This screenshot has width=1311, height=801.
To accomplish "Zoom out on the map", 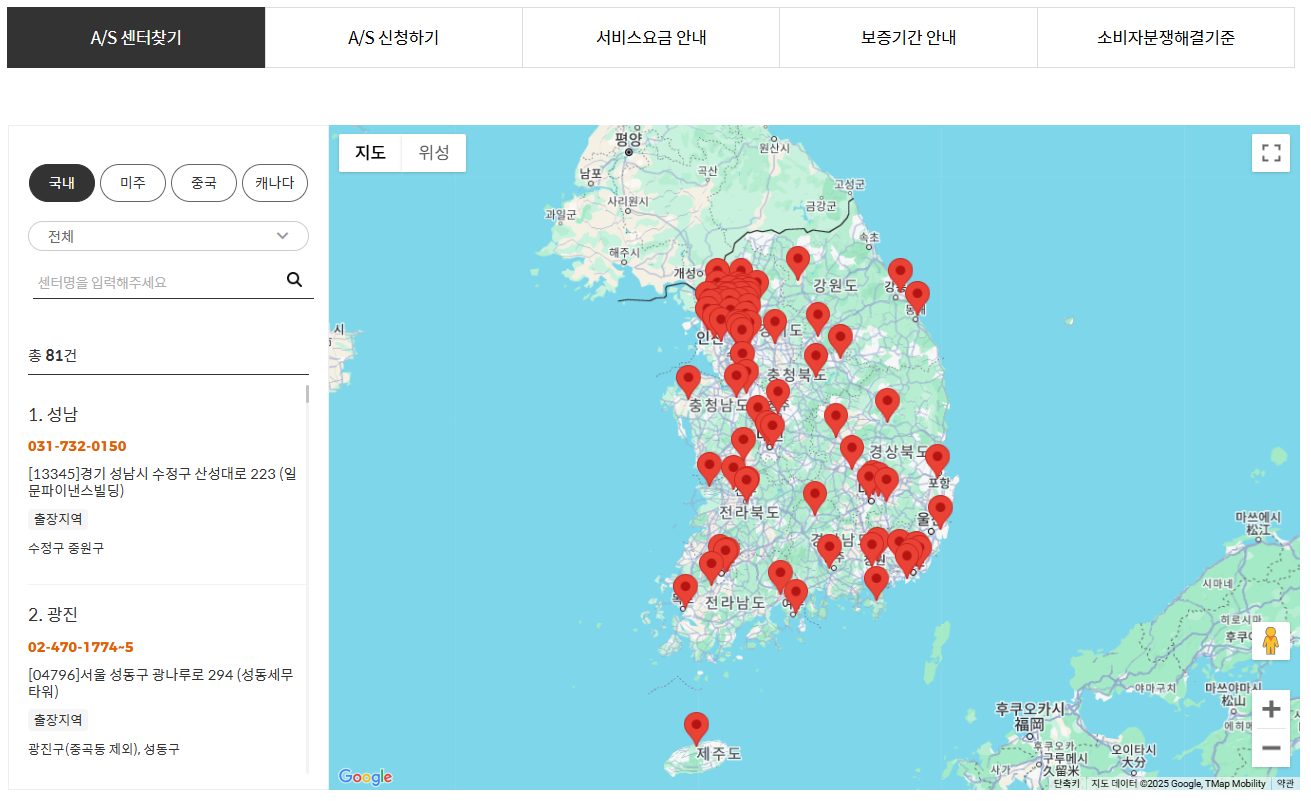I will coord(1270,747).
